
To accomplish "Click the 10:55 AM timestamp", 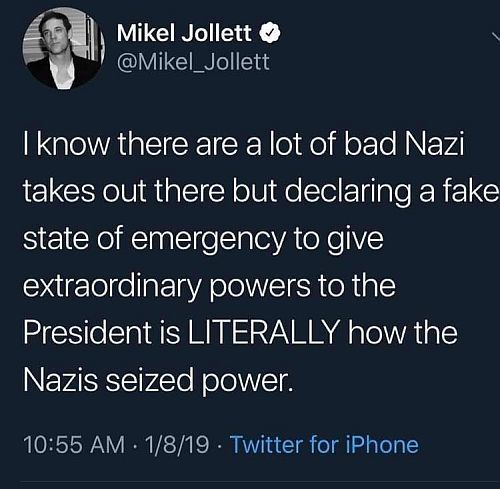I will [x=74, y=445].
